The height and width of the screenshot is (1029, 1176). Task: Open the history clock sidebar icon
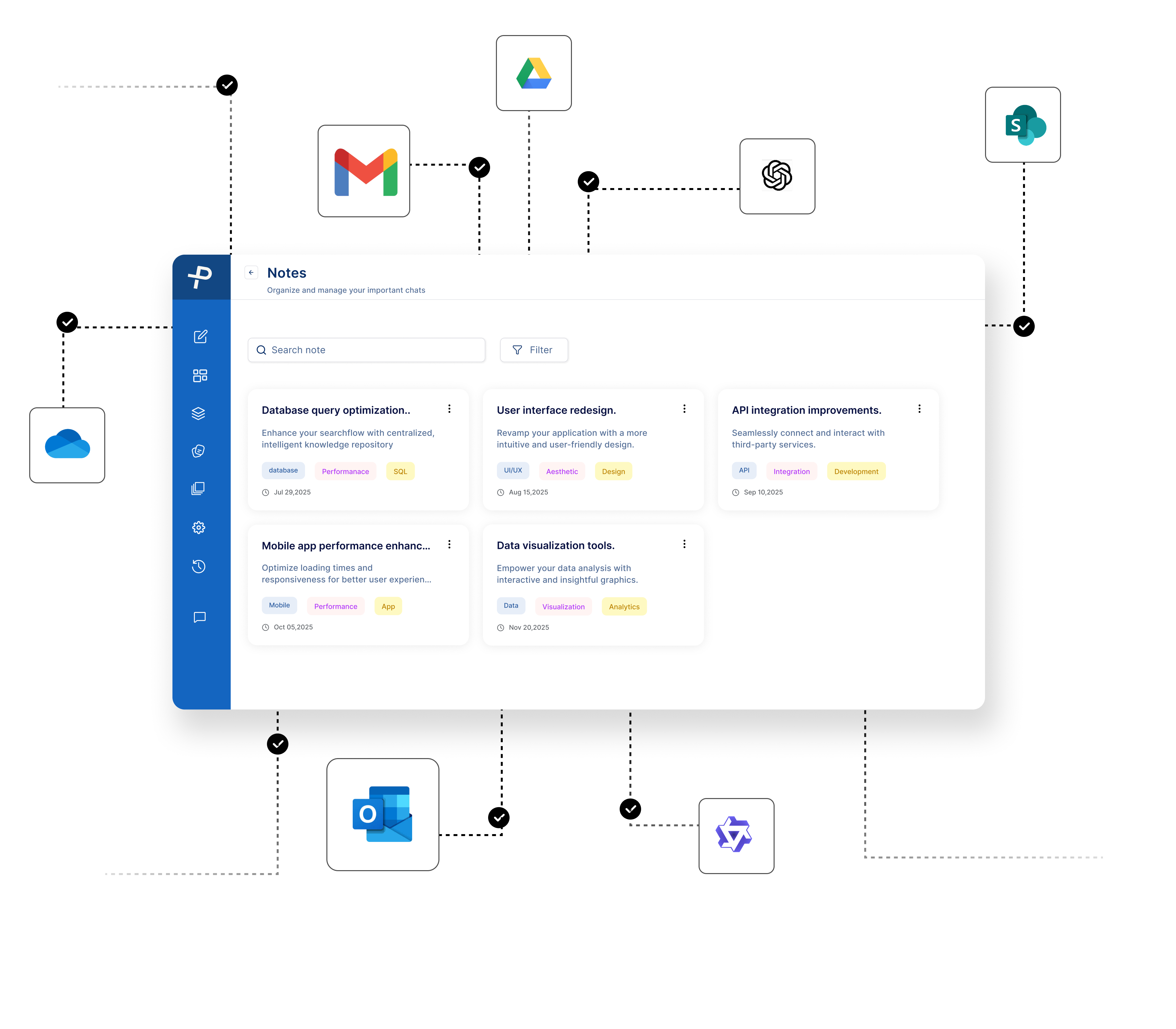tap(199, 566)
